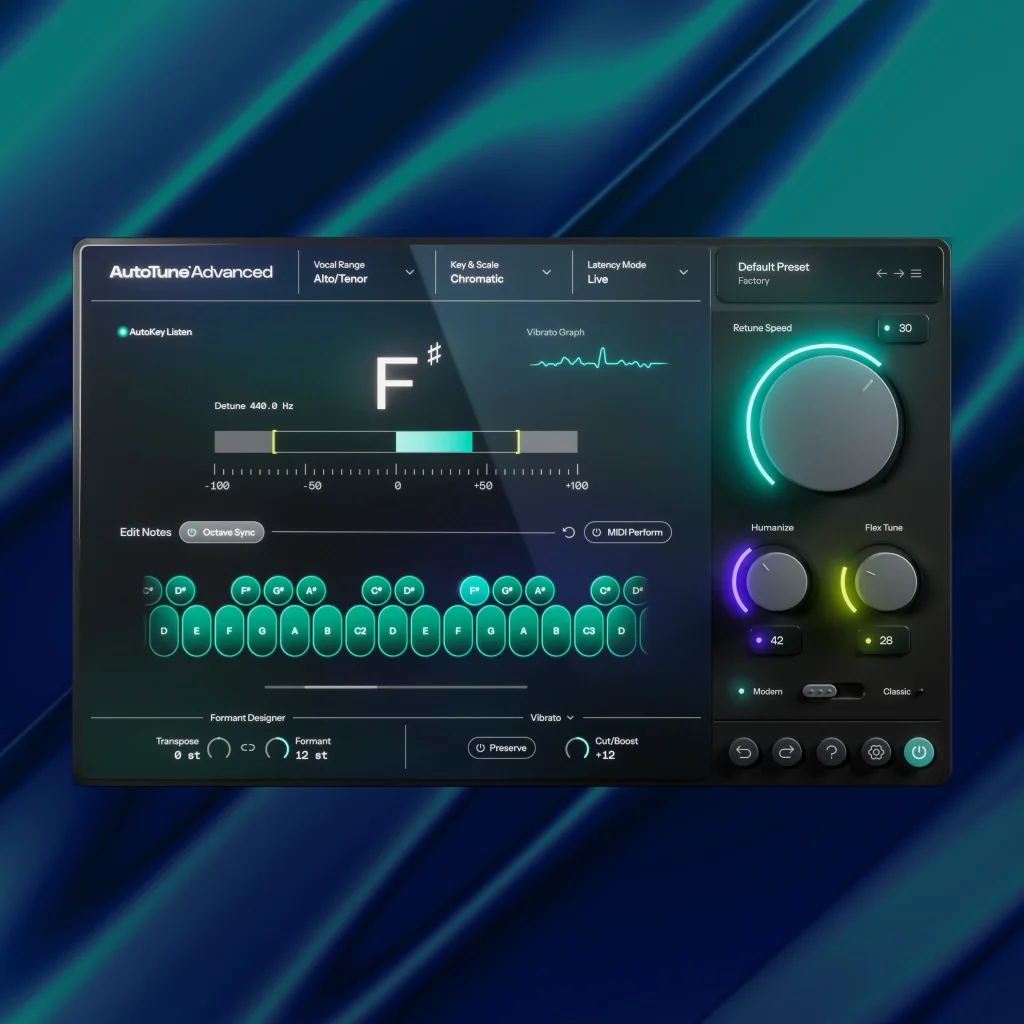Open help with the question mark icon
This screenshot has height=1024, width=1024.
coord(831,752)
